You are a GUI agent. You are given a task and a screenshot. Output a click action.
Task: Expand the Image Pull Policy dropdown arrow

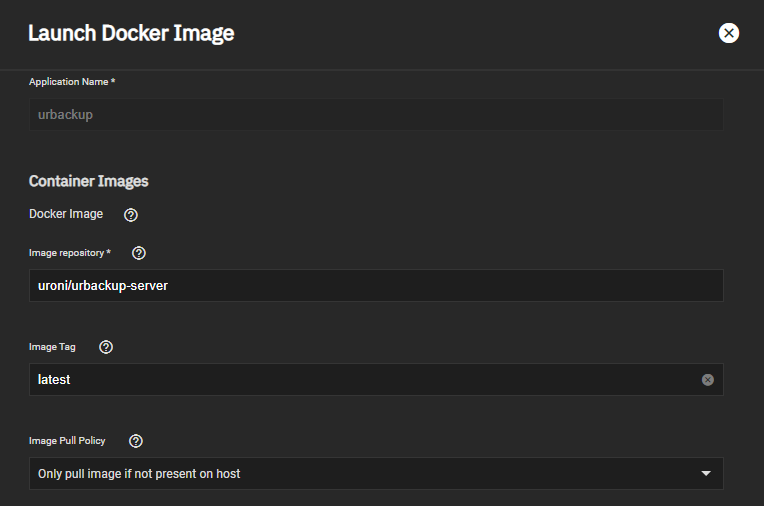tap(706, 473)
